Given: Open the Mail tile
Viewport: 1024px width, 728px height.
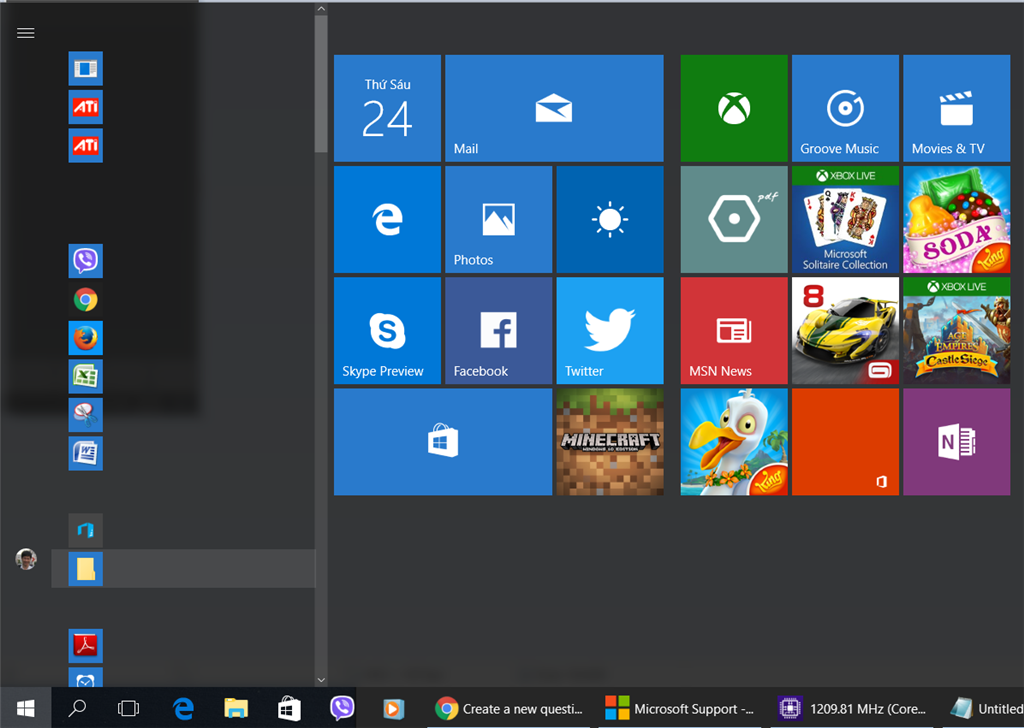Looking at the screenshot, I should coord(554,108).
